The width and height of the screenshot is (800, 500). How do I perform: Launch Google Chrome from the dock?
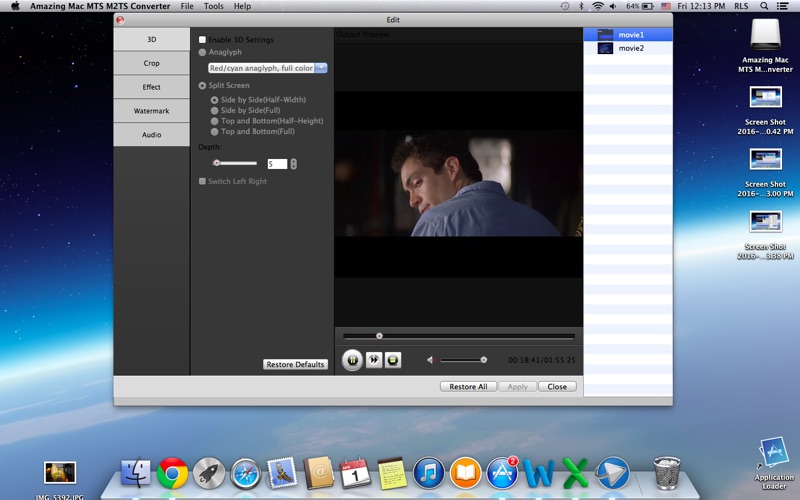(x=172, y=473)
